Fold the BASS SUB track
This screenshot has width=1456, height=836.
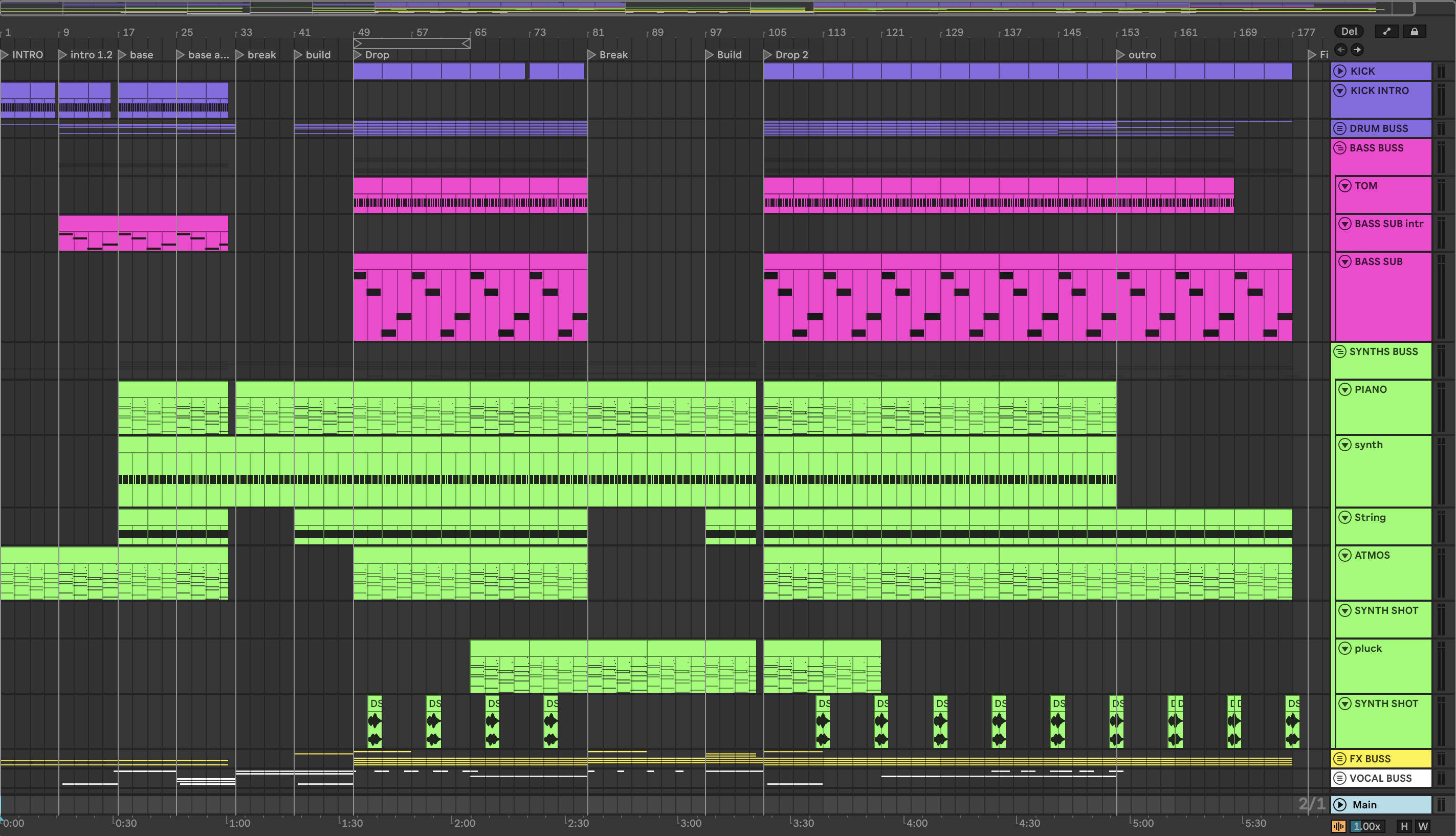(x=1344, y=262)
